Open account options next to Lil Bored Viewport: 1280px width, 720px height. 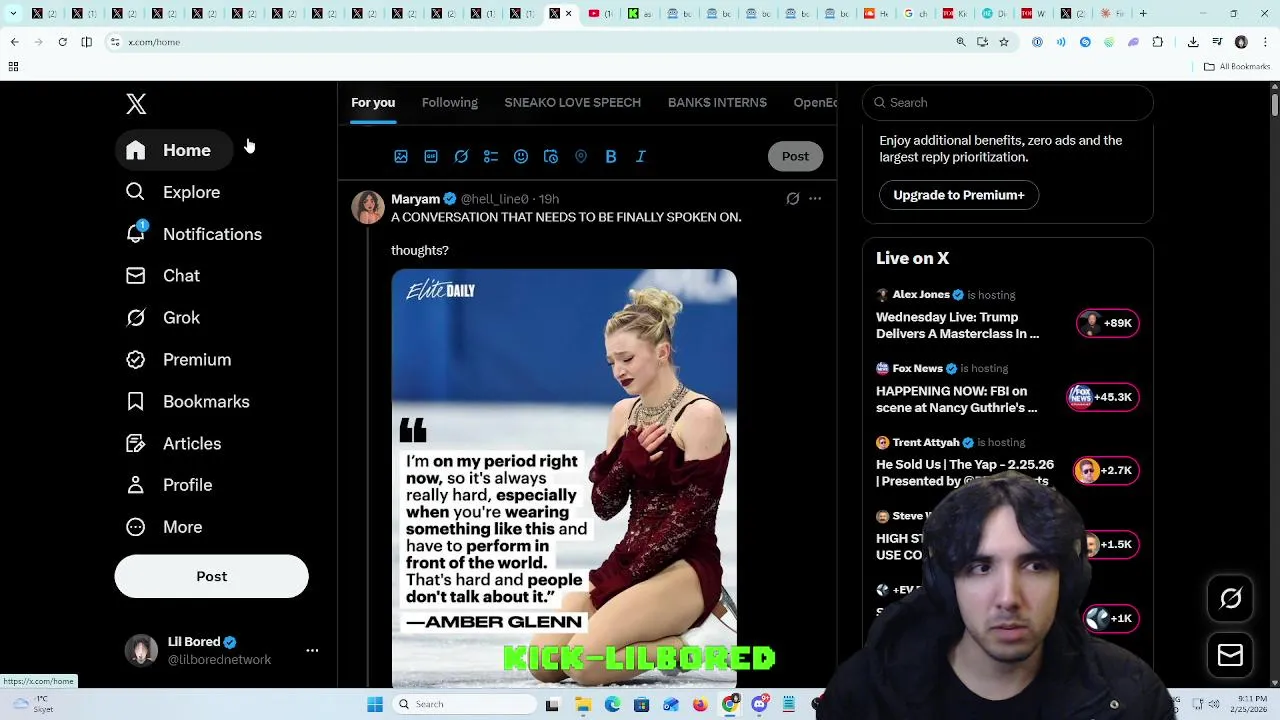312,650
